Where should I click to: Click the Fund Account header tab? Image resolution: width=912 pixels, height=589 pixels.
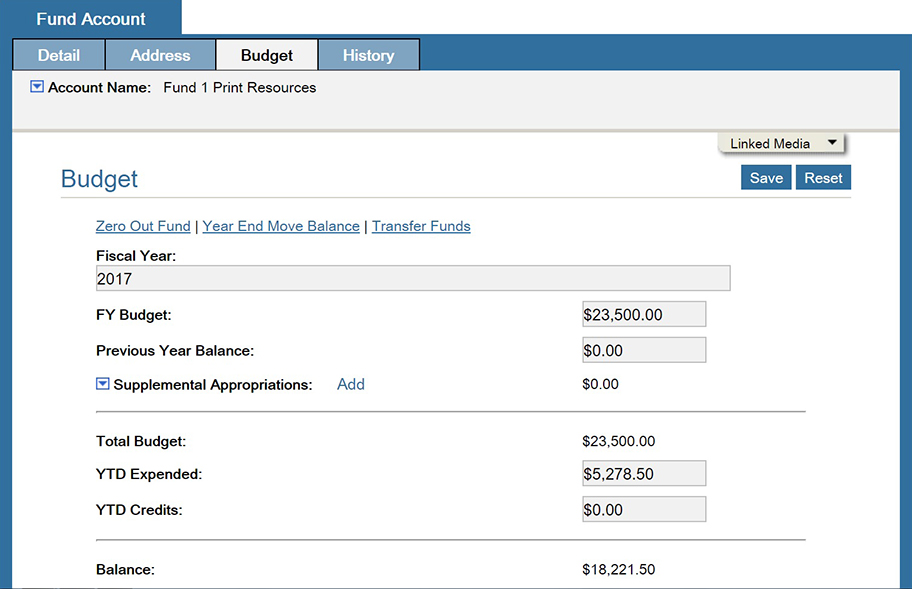(91, 19)
